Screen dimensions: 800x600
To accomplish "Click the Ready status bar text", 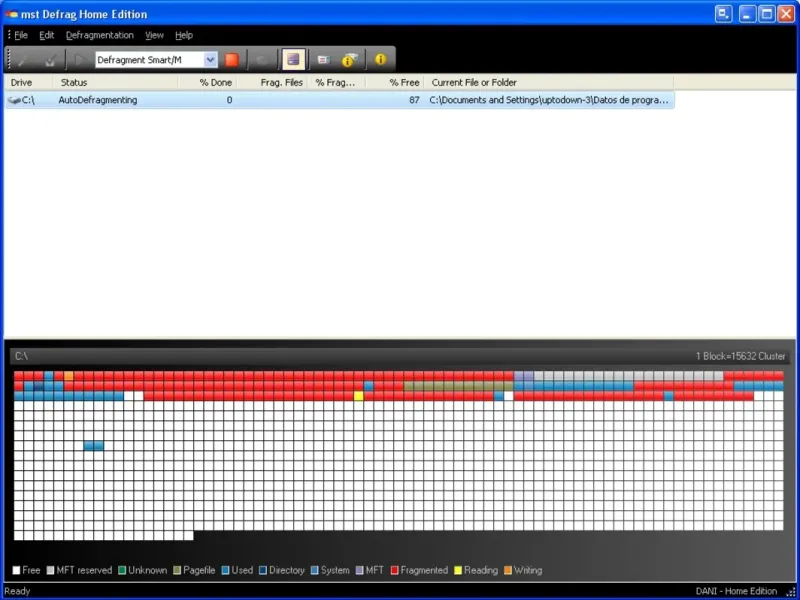I will tap(17, 591).
